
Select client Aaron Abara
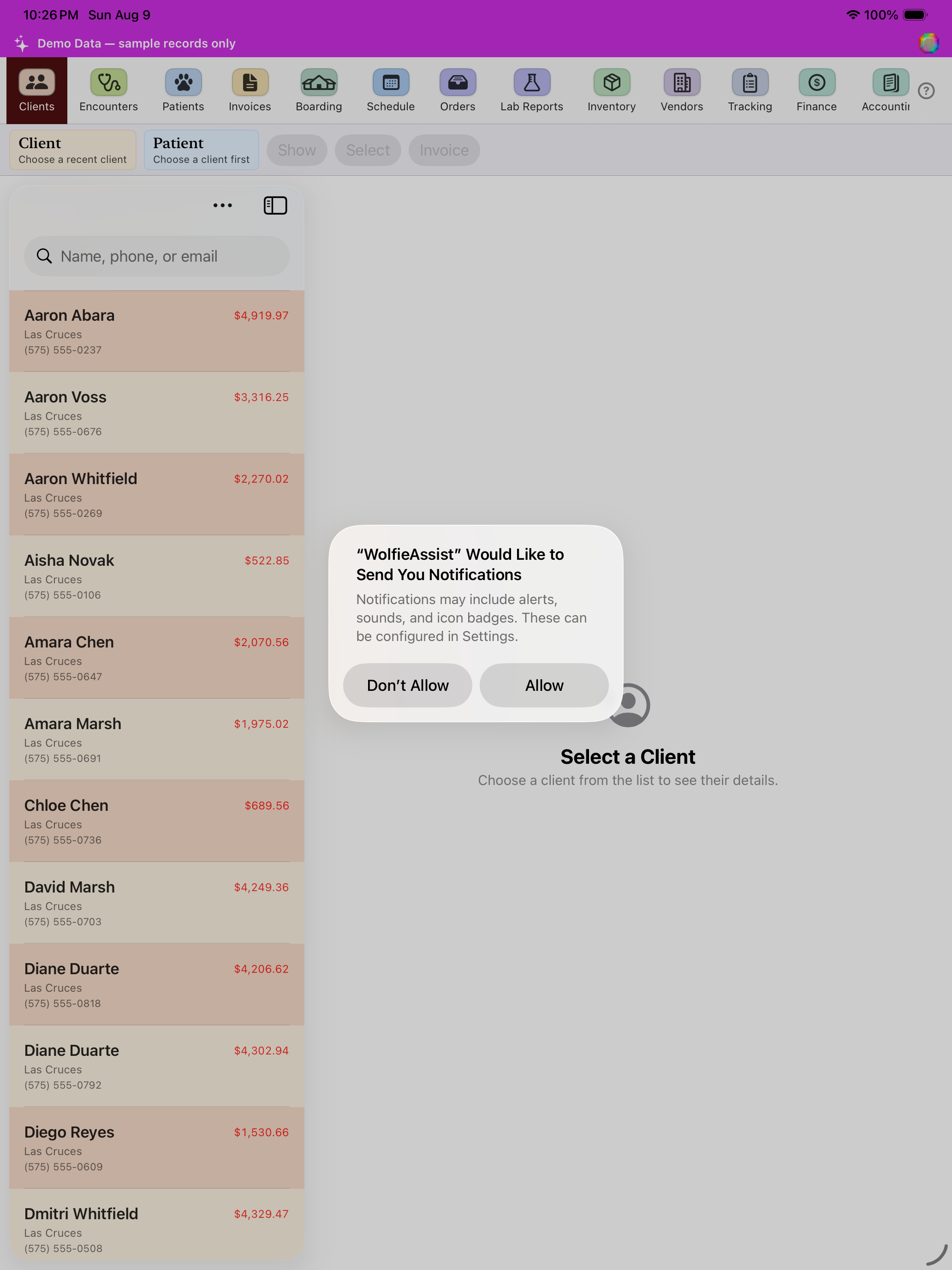157,331
